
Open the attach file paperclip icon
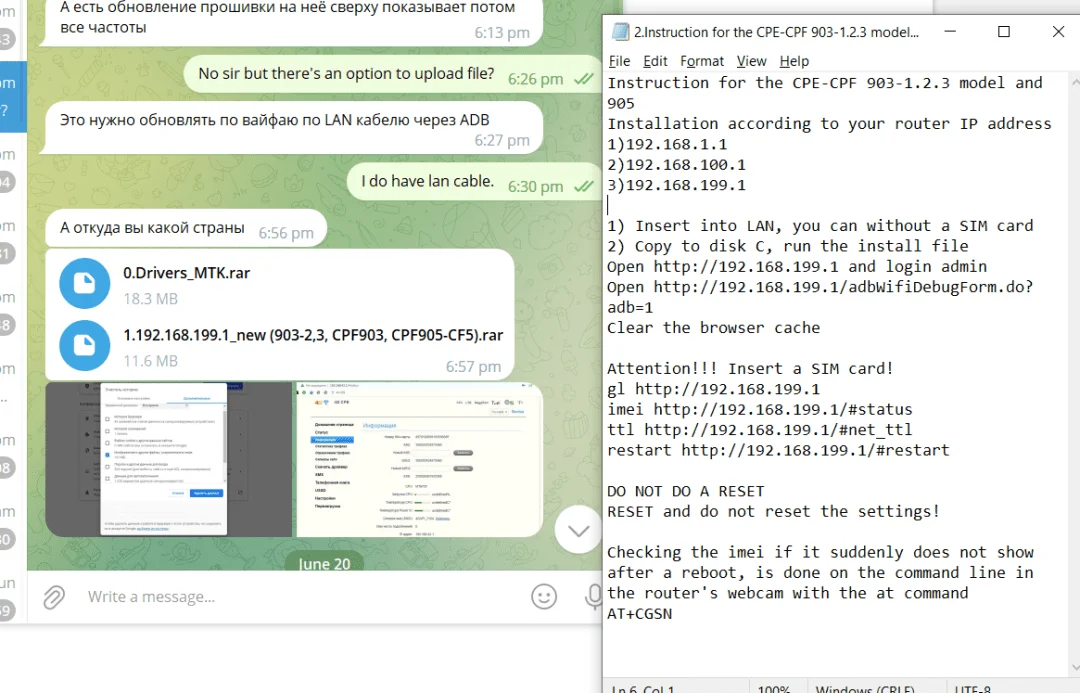pyautogui.click(x=54, y=597)
